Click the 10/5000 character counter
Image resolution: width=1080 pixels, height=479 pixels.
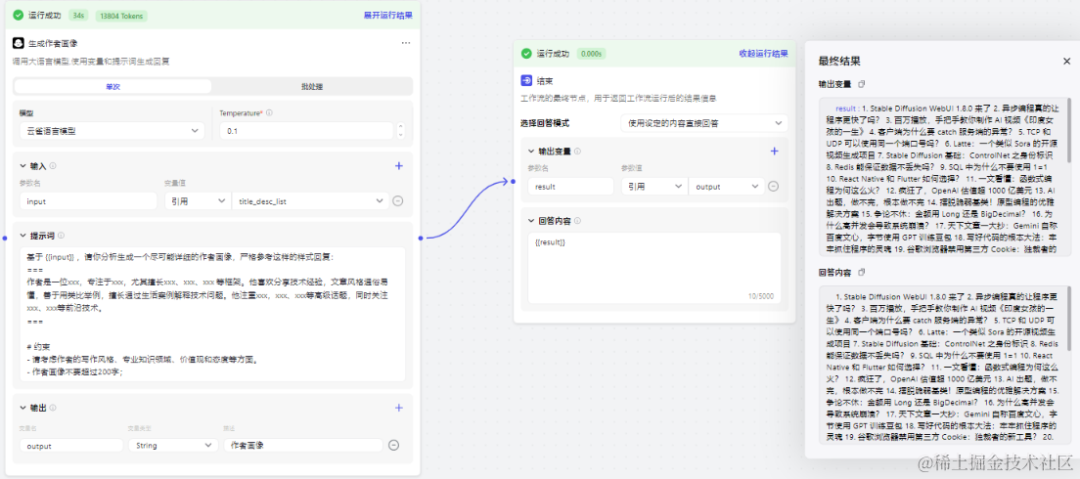click(x=760, y=296)
